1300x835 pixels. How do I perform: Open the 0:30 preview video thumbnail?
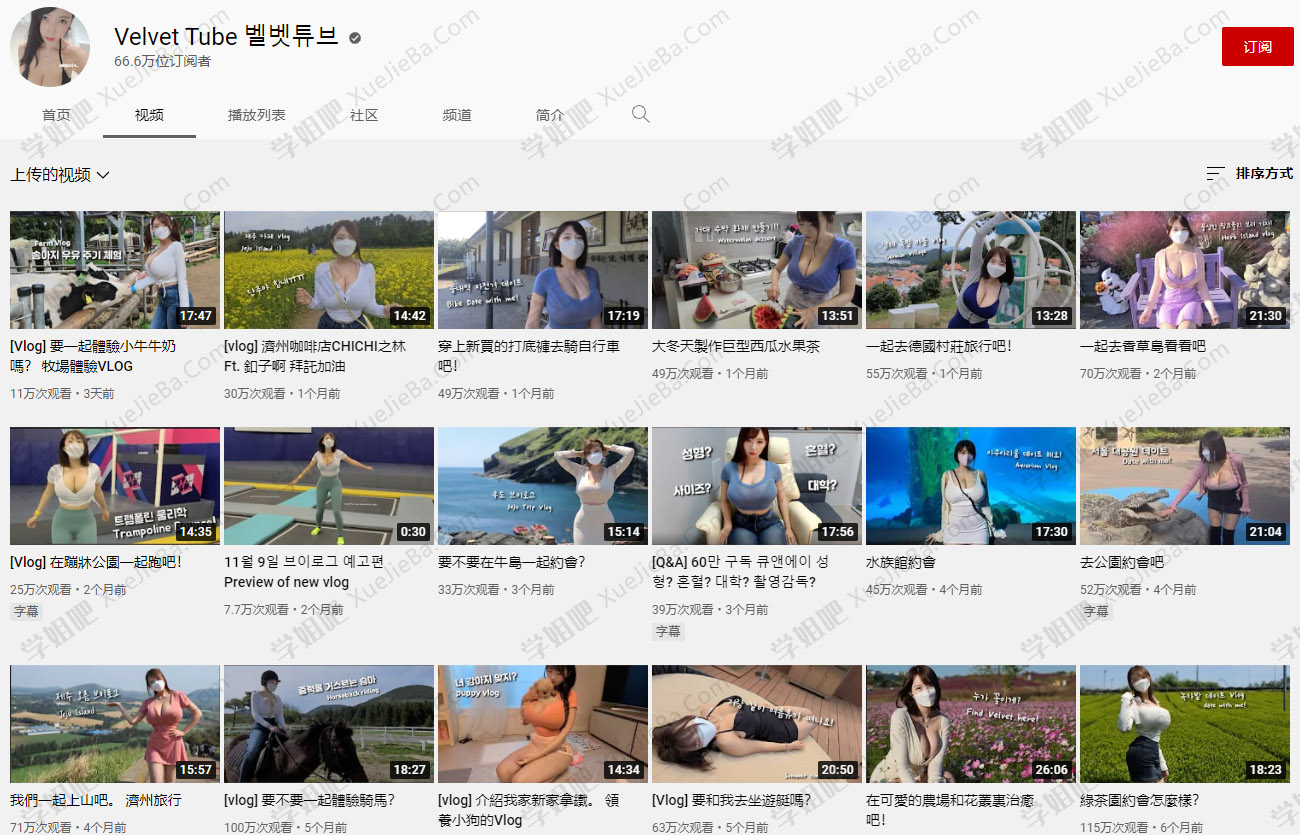(329, 486)
